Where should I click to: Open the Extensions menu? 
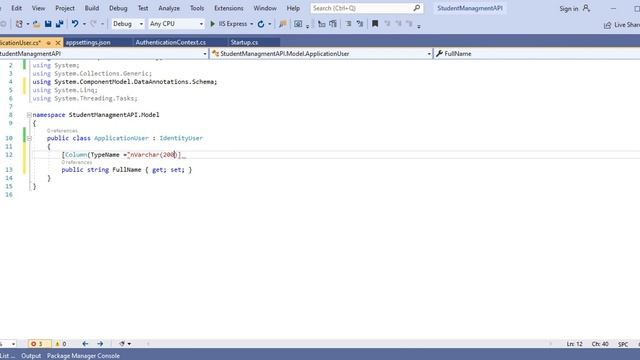pyautogui.click(x=229, y=8)
